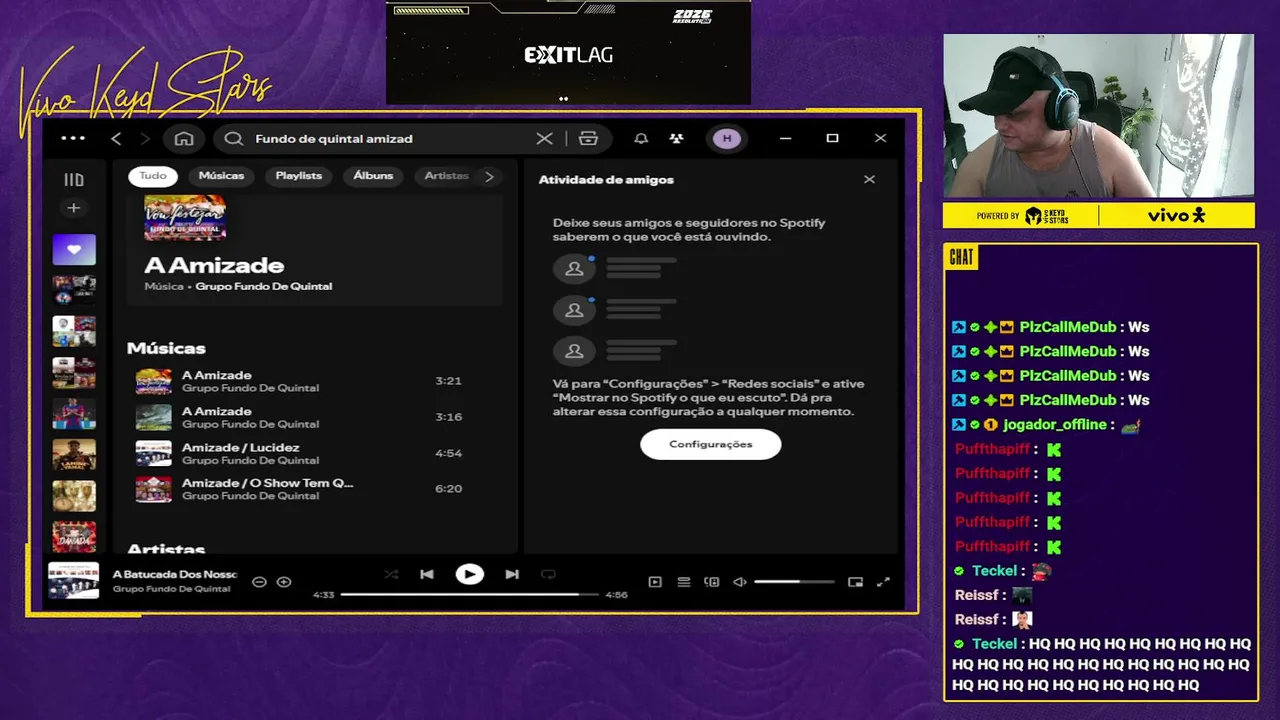Select the Álbuns filter chip
Viewport: 1280px width, 720px height.
click(373, 176)
